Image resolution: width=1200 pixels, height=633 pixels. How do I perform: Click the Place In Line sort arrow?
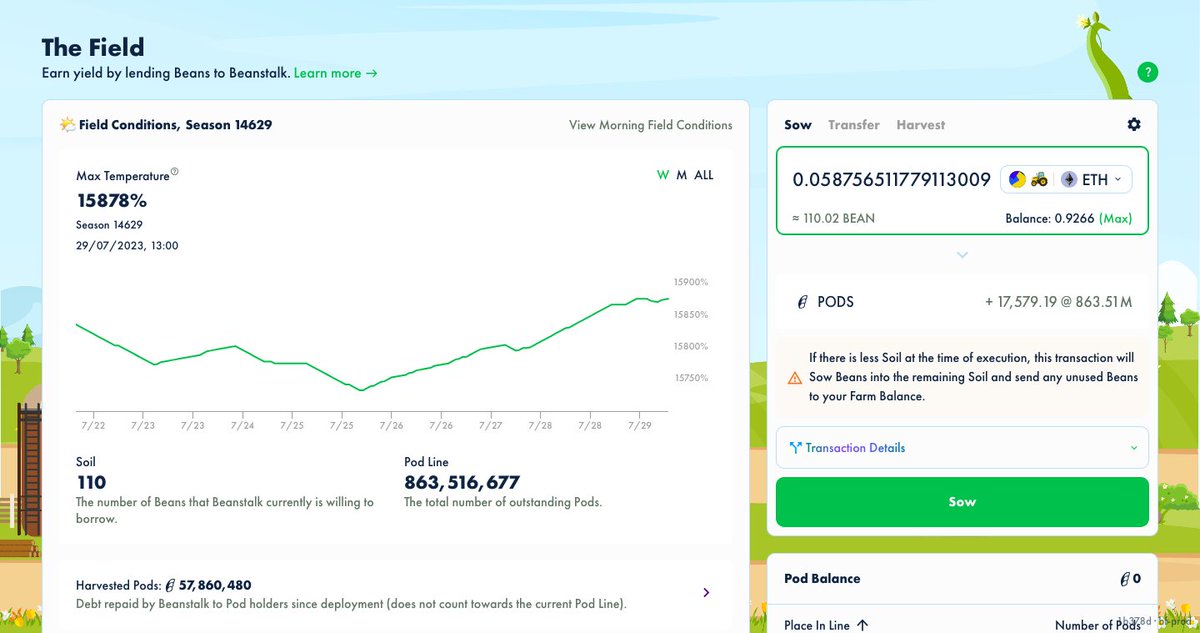click(x=862, y=625)
